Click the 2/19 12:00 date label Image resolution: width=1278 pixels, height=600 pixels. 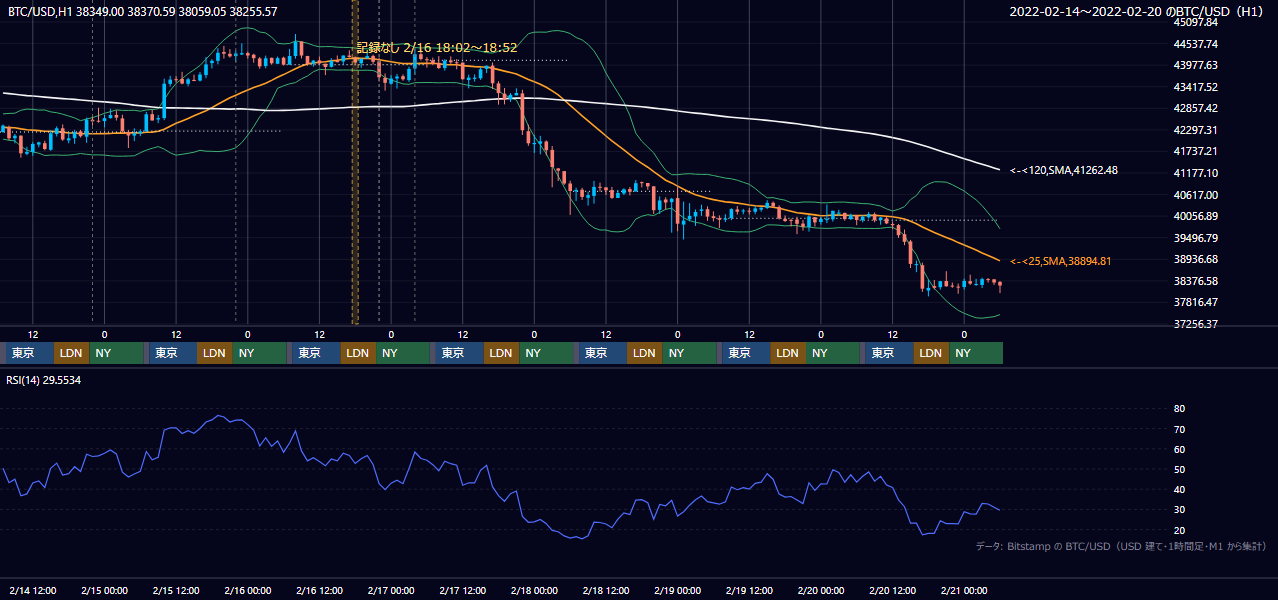click(x=750, y=590)
